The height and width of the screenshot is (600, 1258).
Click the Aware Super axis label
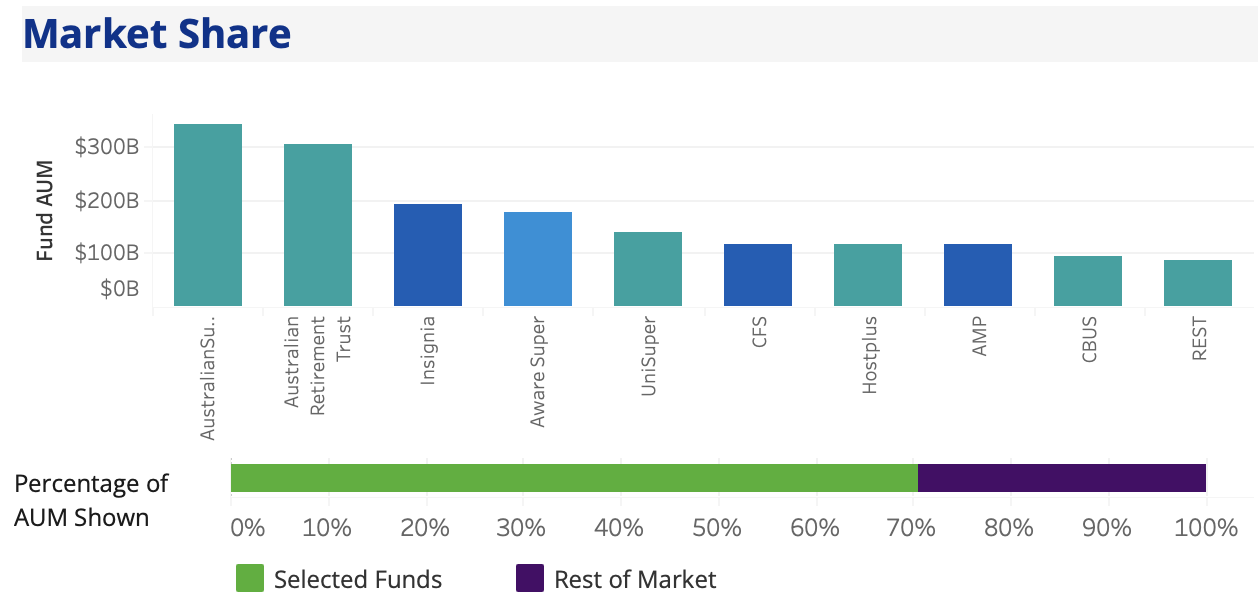(x=538, y=373)
